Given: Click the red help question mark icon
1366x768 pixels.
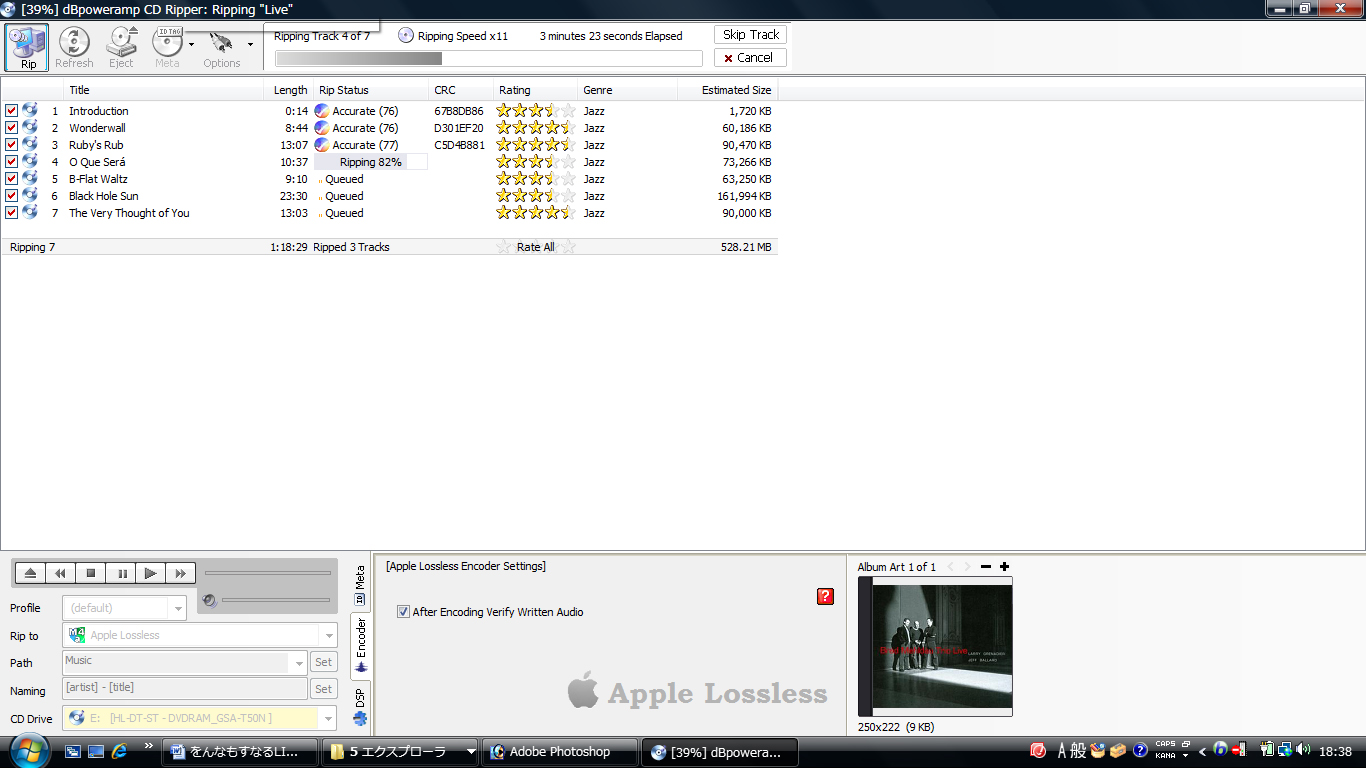Looking at the screenshot, I should click(825, 597).
